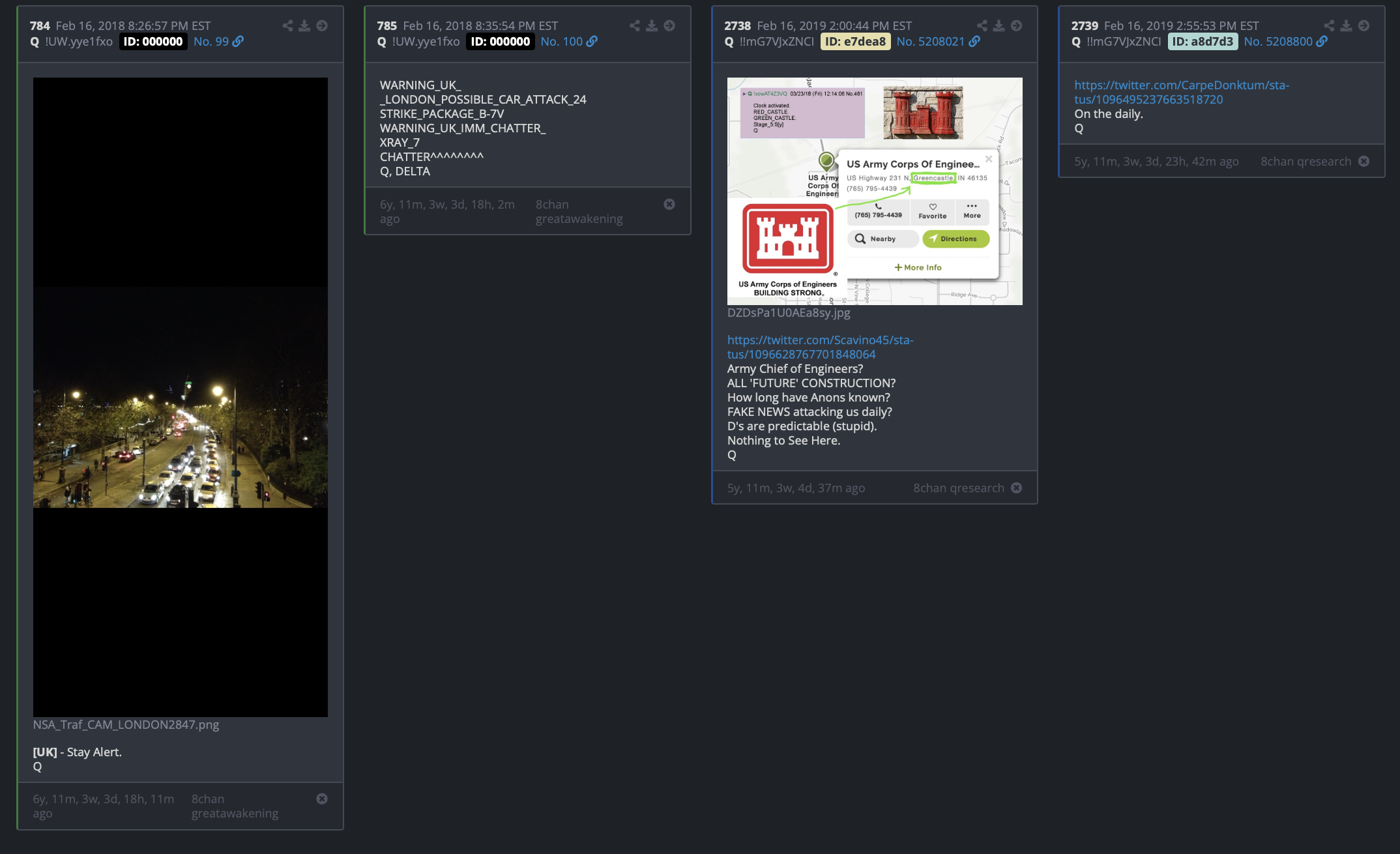1400x854 pixels.
Task: Click the 8chan greatawakening label on post 785
Action: pyautogui.click(x=579, y=211)
